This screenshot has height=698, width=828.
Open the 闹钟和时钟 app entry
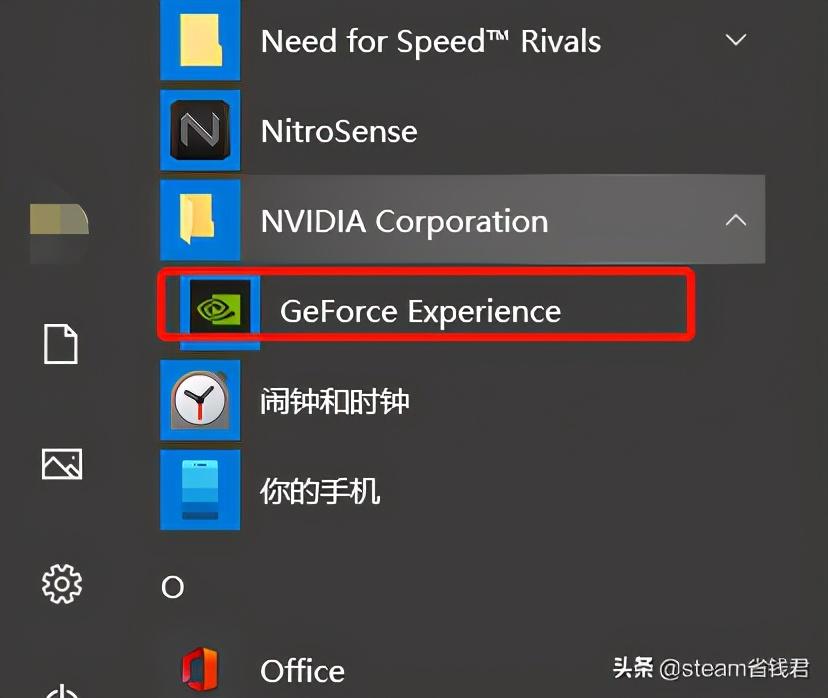(x=335, y=402)
